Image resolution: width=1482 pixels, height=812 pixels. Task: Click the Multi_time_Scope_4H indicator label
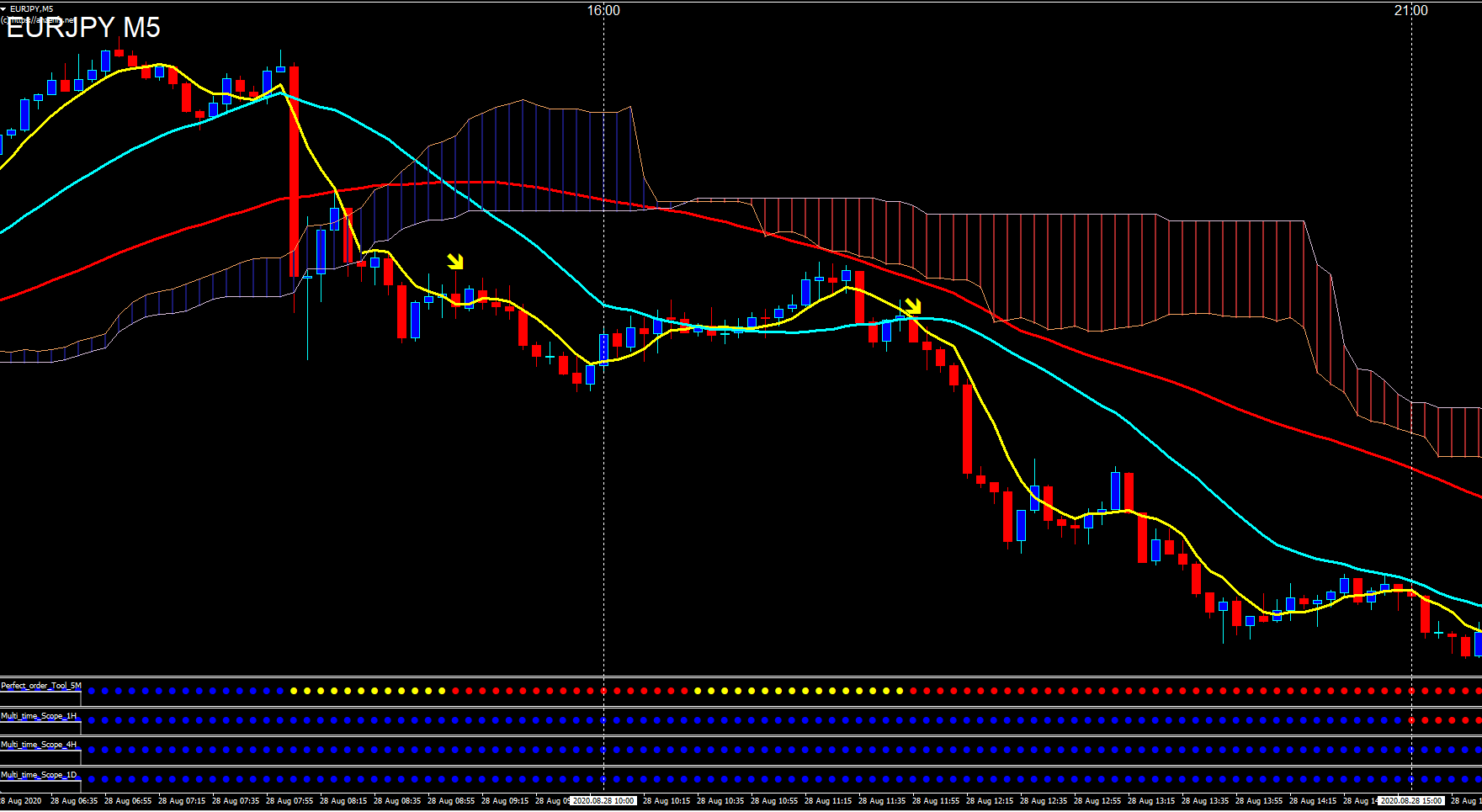[39, 745]
